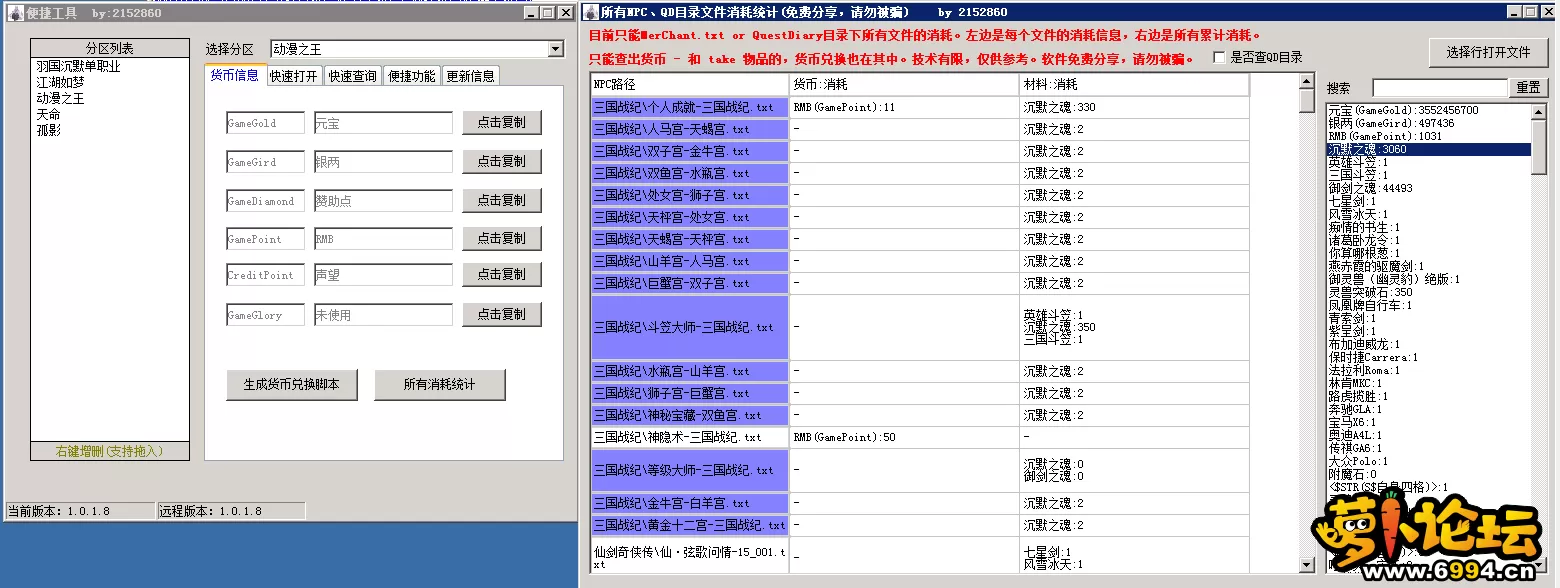Click the 赞助点 currency name field
Image resolution: width=1560 pixels, height=588 pixels.
(x=383, y=201)
